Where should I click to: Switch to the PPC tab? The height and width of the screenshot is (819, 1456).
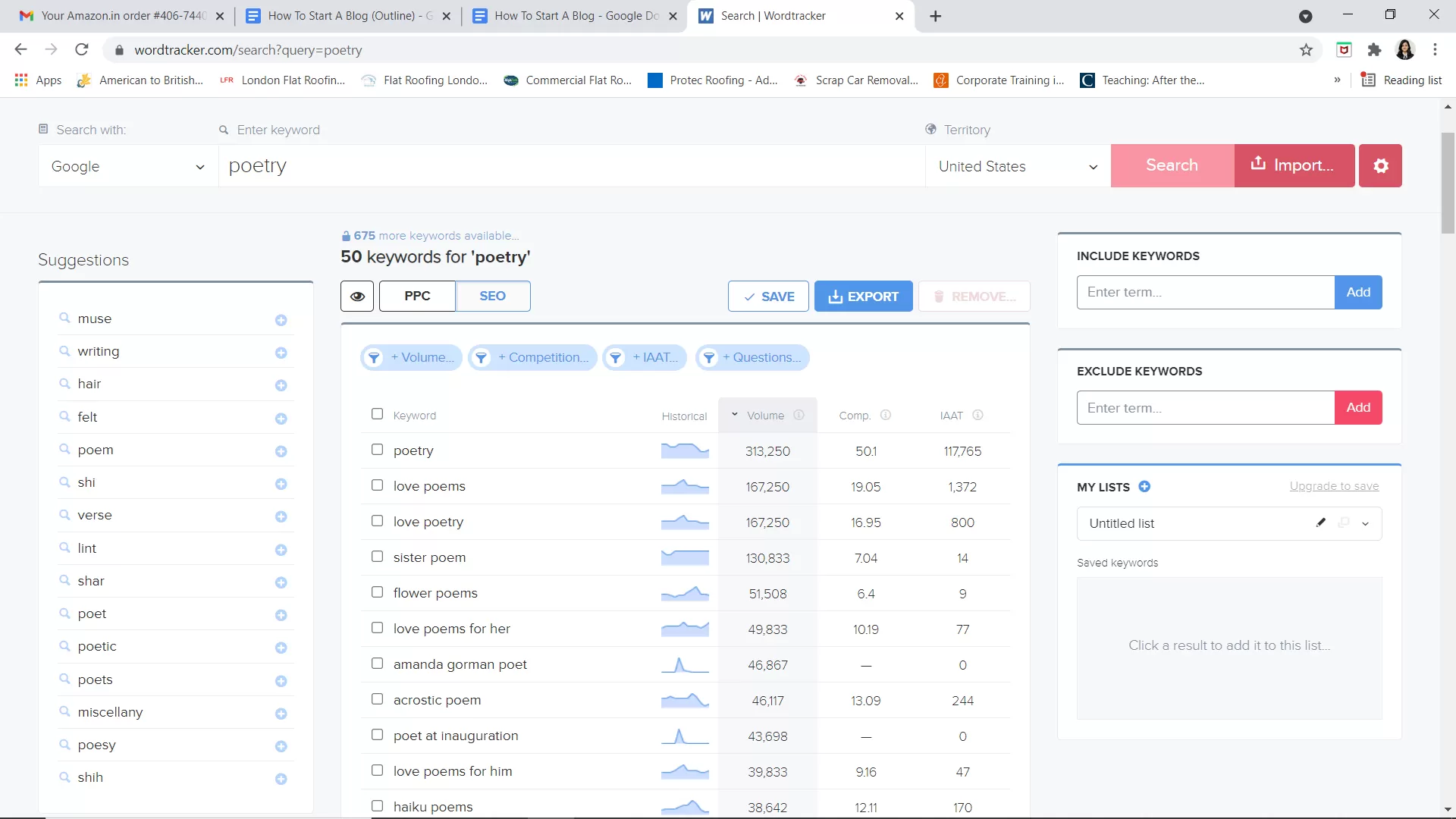click(x=416, y=296)
